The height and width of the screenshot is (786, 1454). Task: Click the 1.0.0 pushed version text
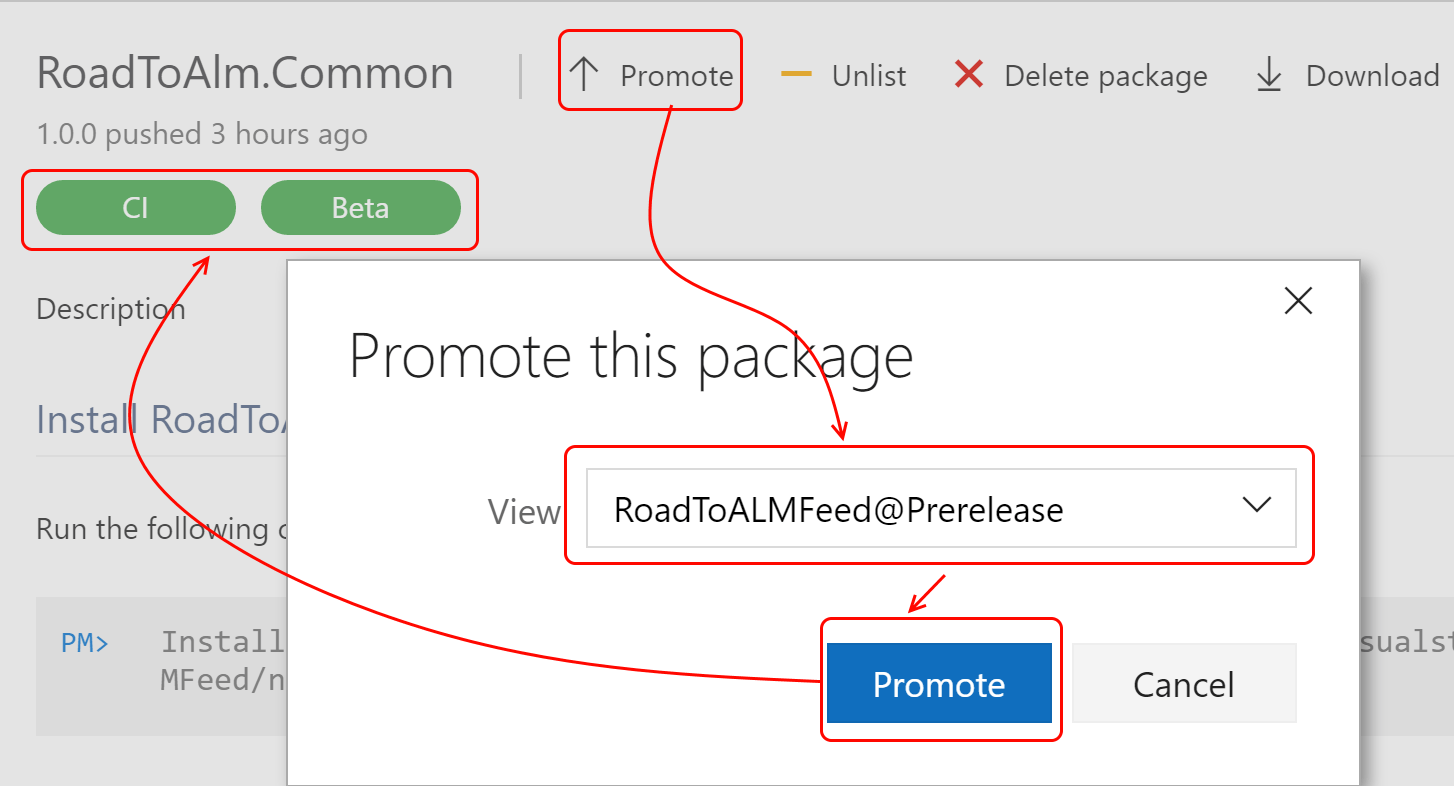pyautogui.click(x=201, y=134)
